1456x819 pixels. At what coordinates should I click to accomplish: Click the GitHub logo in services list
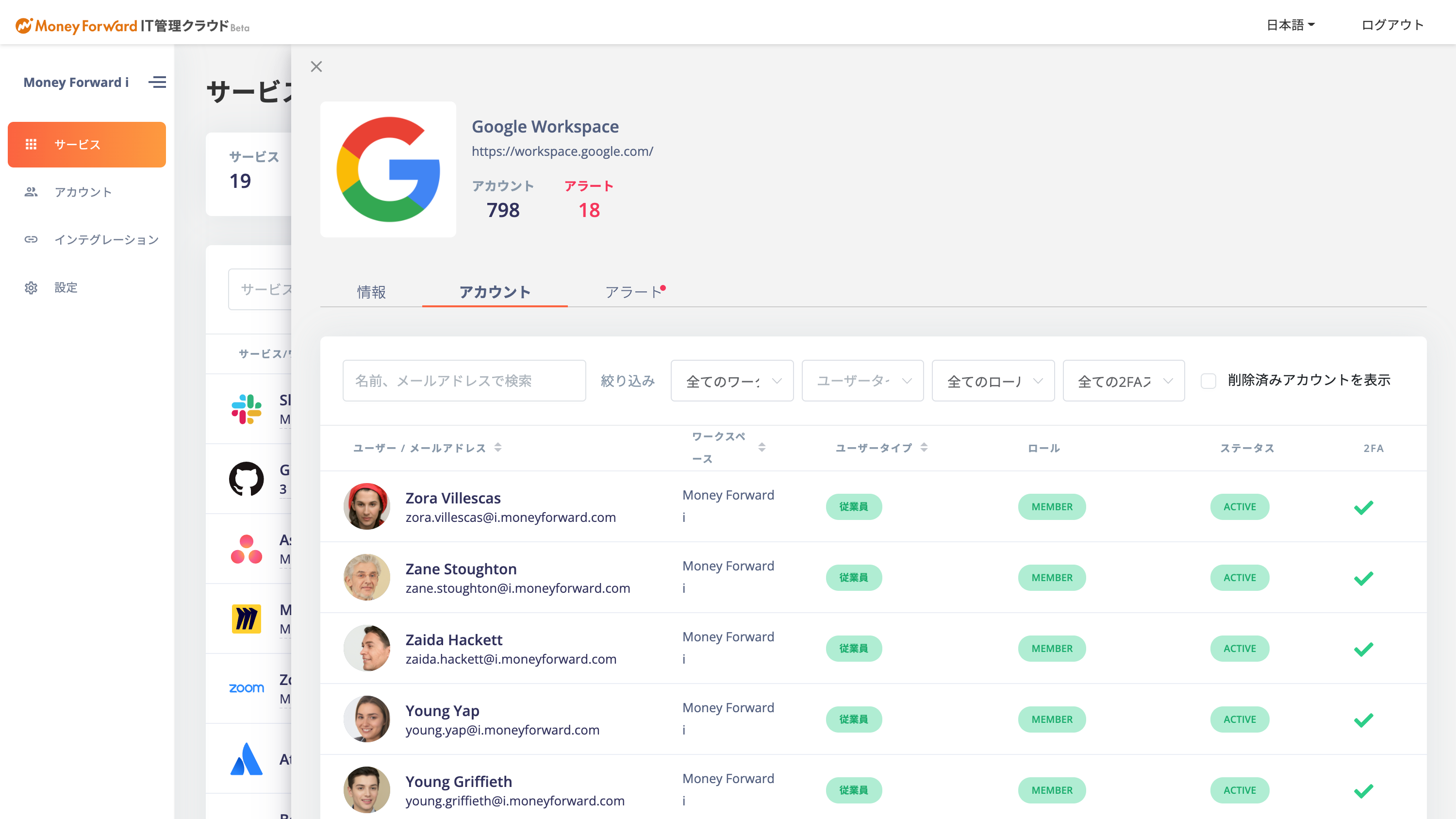(246, 479)
